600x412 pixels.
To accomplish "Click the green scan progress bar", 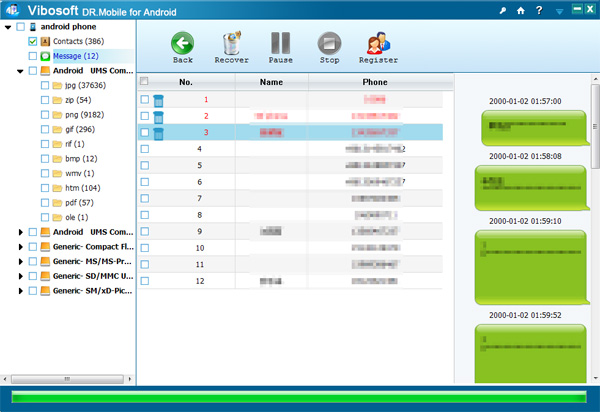I will point(299,397).
